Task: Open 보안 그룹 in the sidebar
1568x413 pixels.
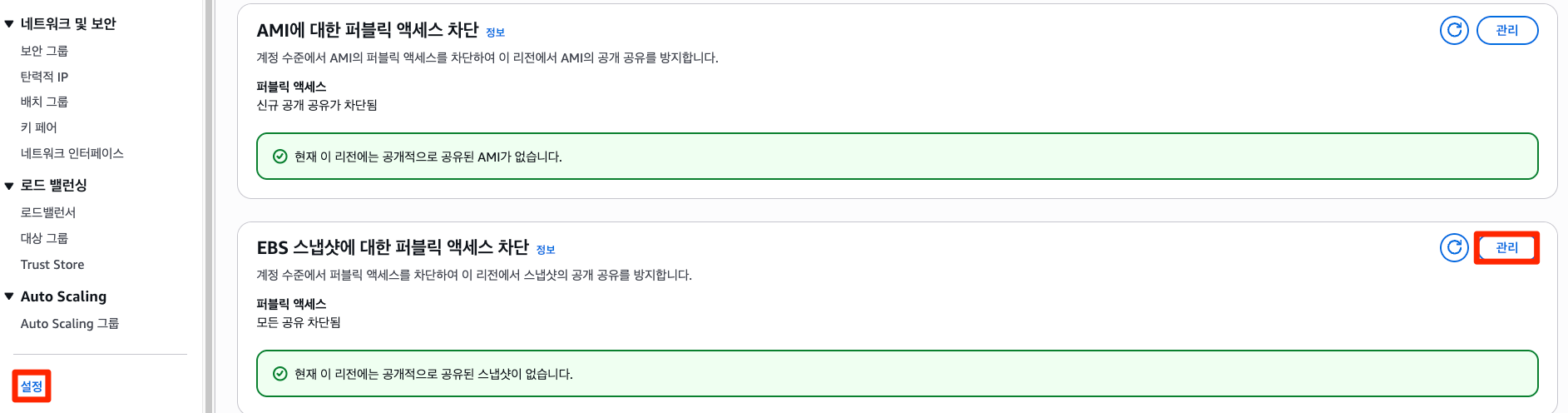Action: click(x=44, y=51)
